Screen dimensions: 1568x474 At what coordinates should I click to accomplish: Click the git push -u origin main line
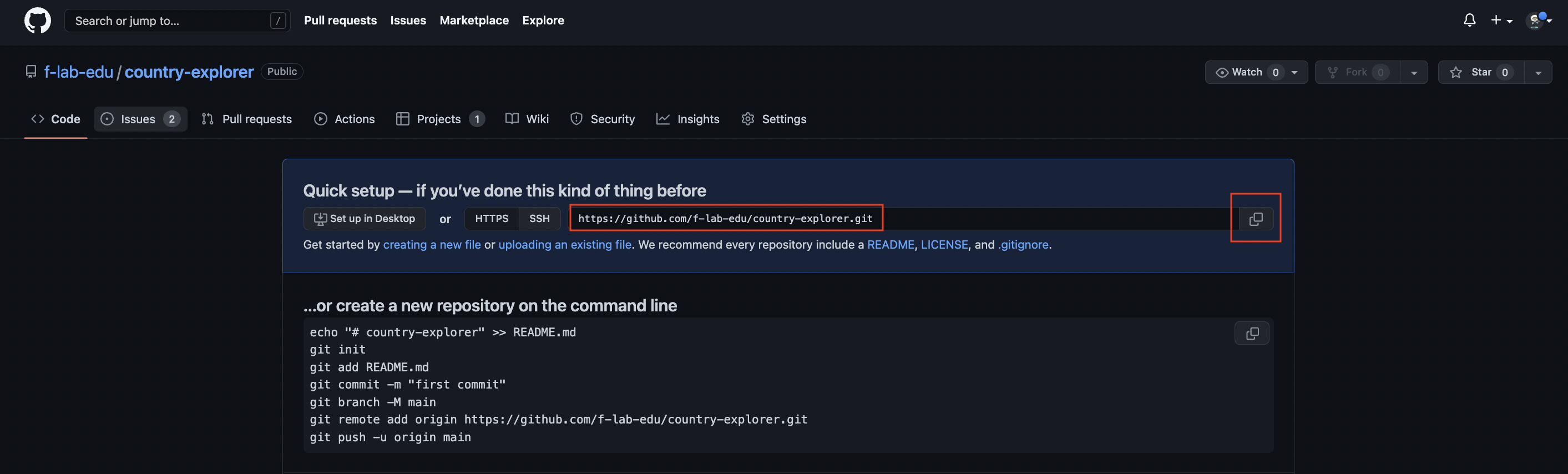coord(390,437)
